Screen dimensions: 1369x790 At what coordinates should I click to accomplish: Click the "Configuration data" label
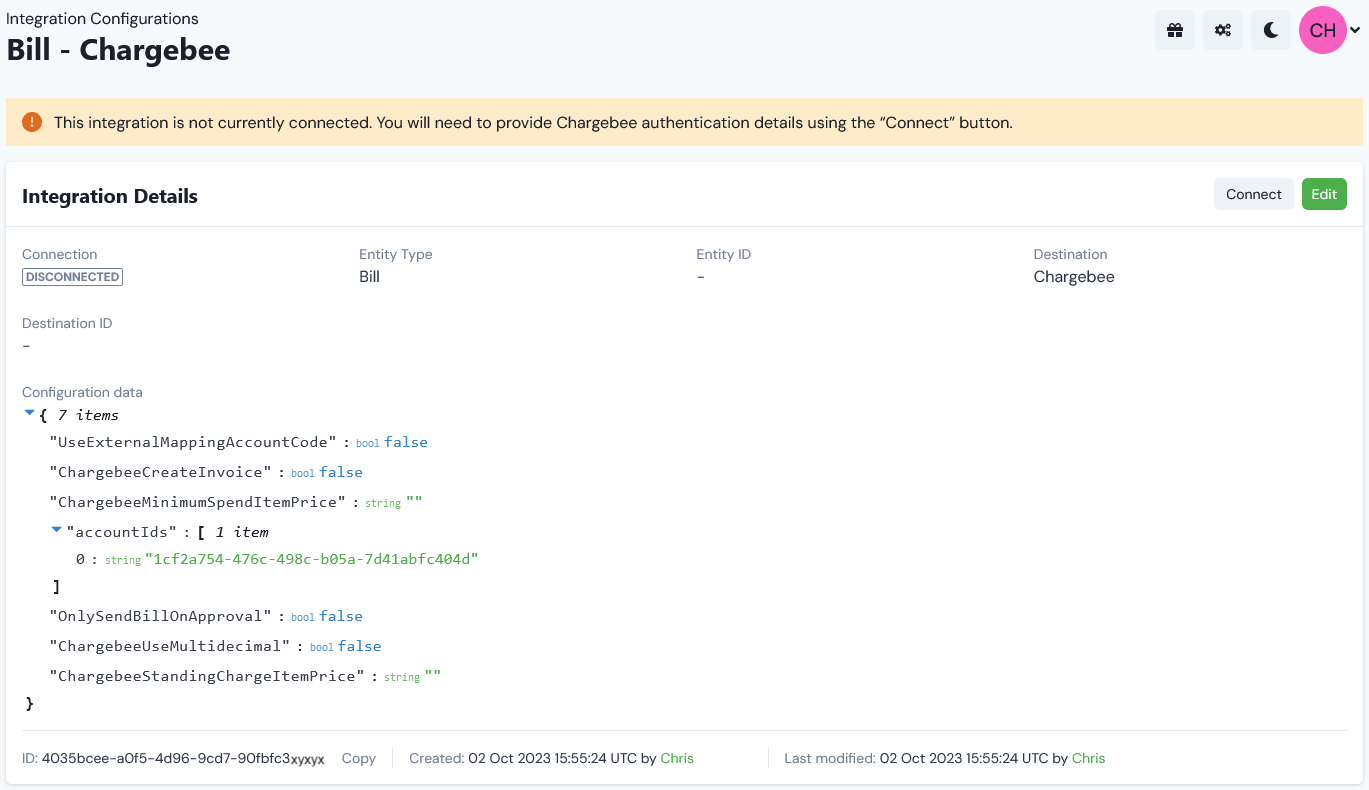click(x=82, y=392)
